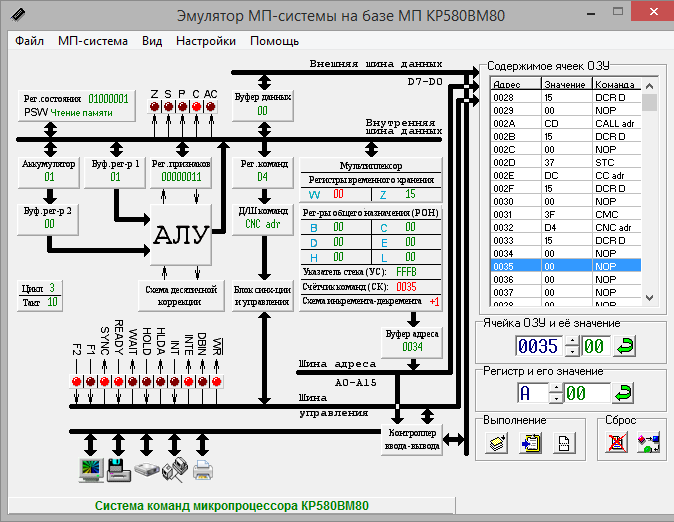Click the hard disk device icon

pos(147,469)
